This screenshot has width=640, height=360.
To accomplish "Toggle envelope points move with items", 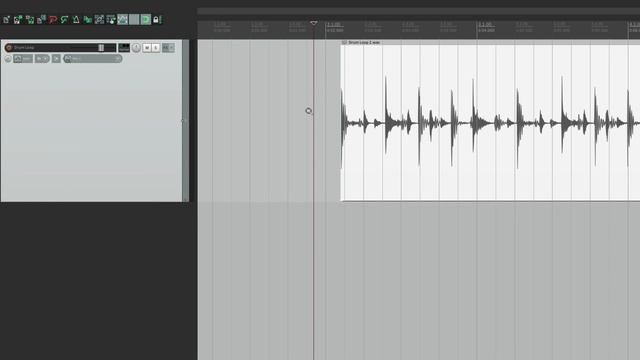I will coord(122,19).
